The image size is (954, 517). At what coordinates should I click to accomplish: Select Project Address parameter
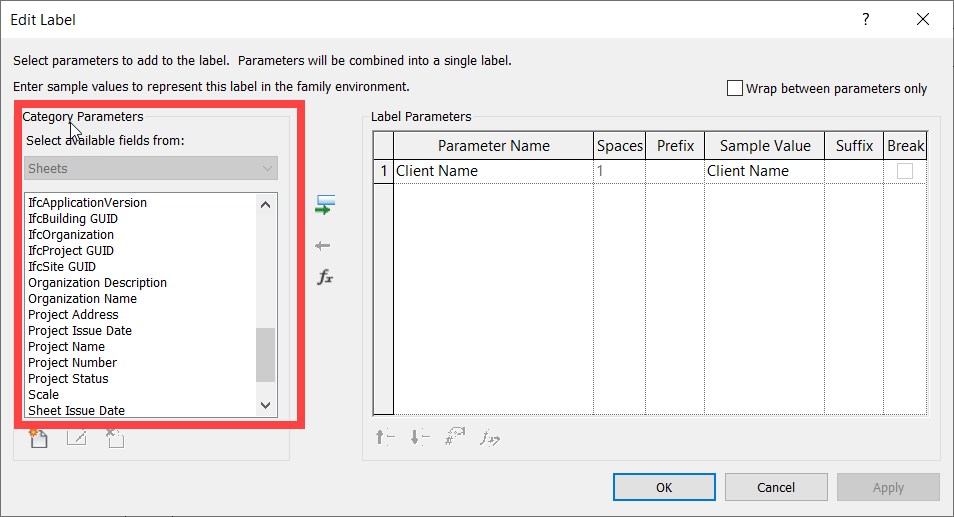tap(73, 314)
